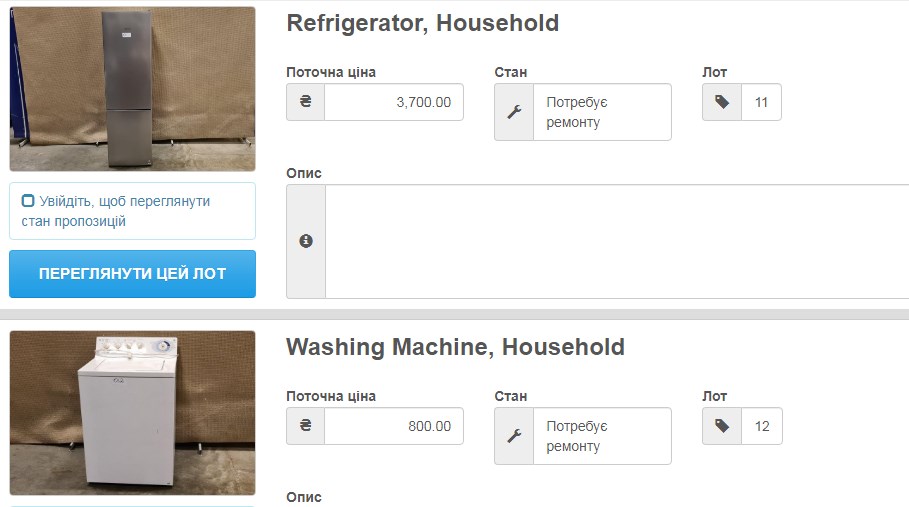Toggle checkbox next to 'Увійдіть' bid status
This screenshot has width=909, height=507.
[28, 201]
